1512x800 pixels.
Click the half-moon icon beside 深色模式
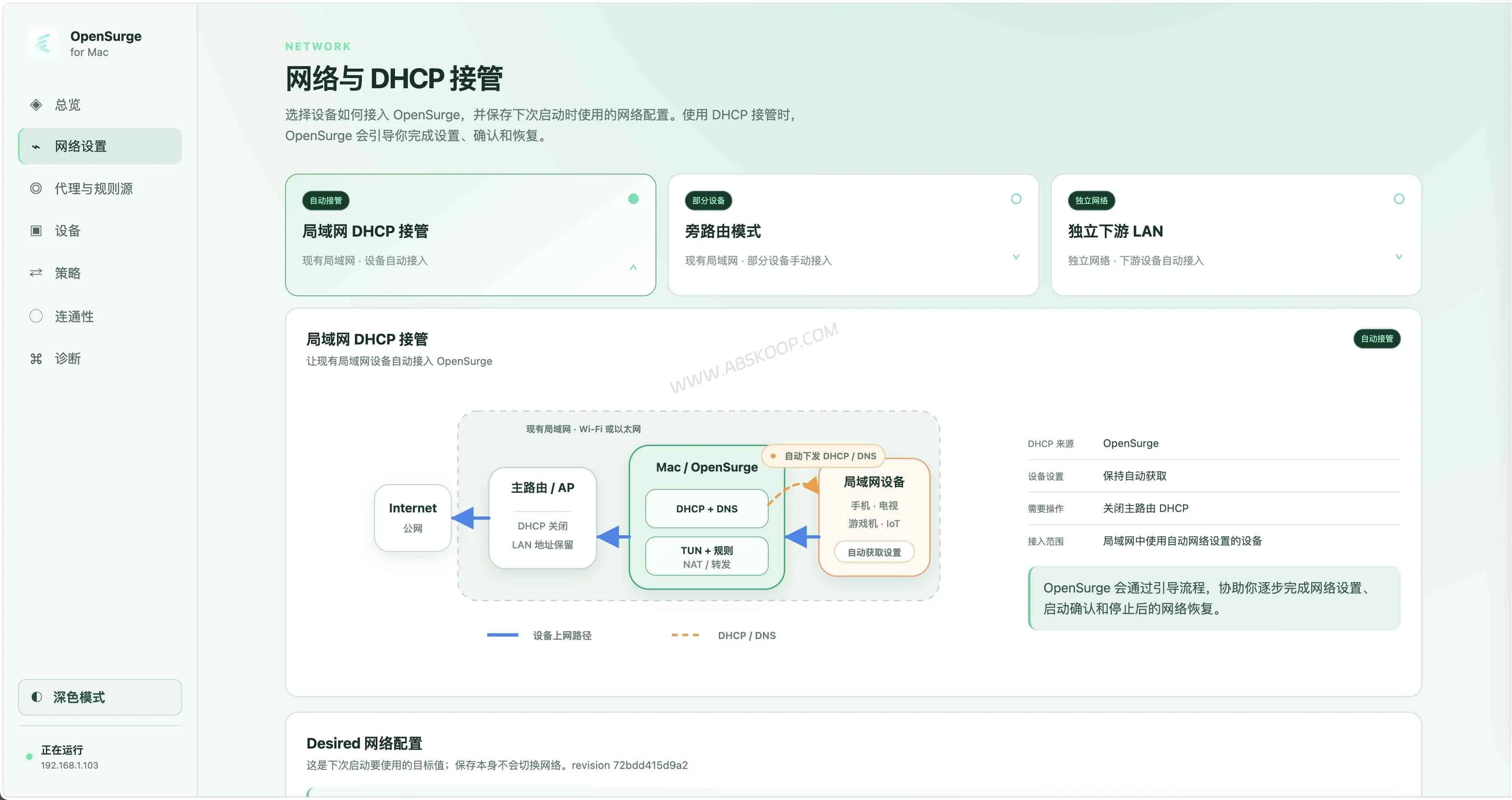(x=36, y=697)
